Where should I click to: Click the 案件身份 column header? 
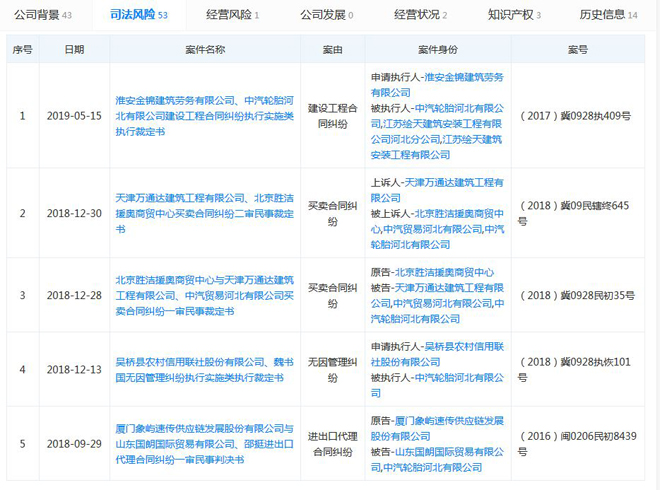438,50
